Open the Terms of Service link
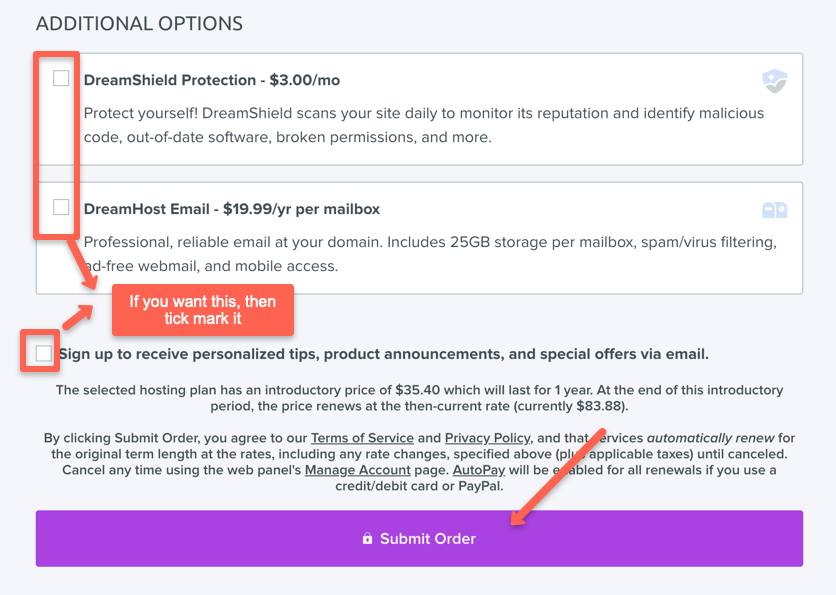 tap(362, 437)
